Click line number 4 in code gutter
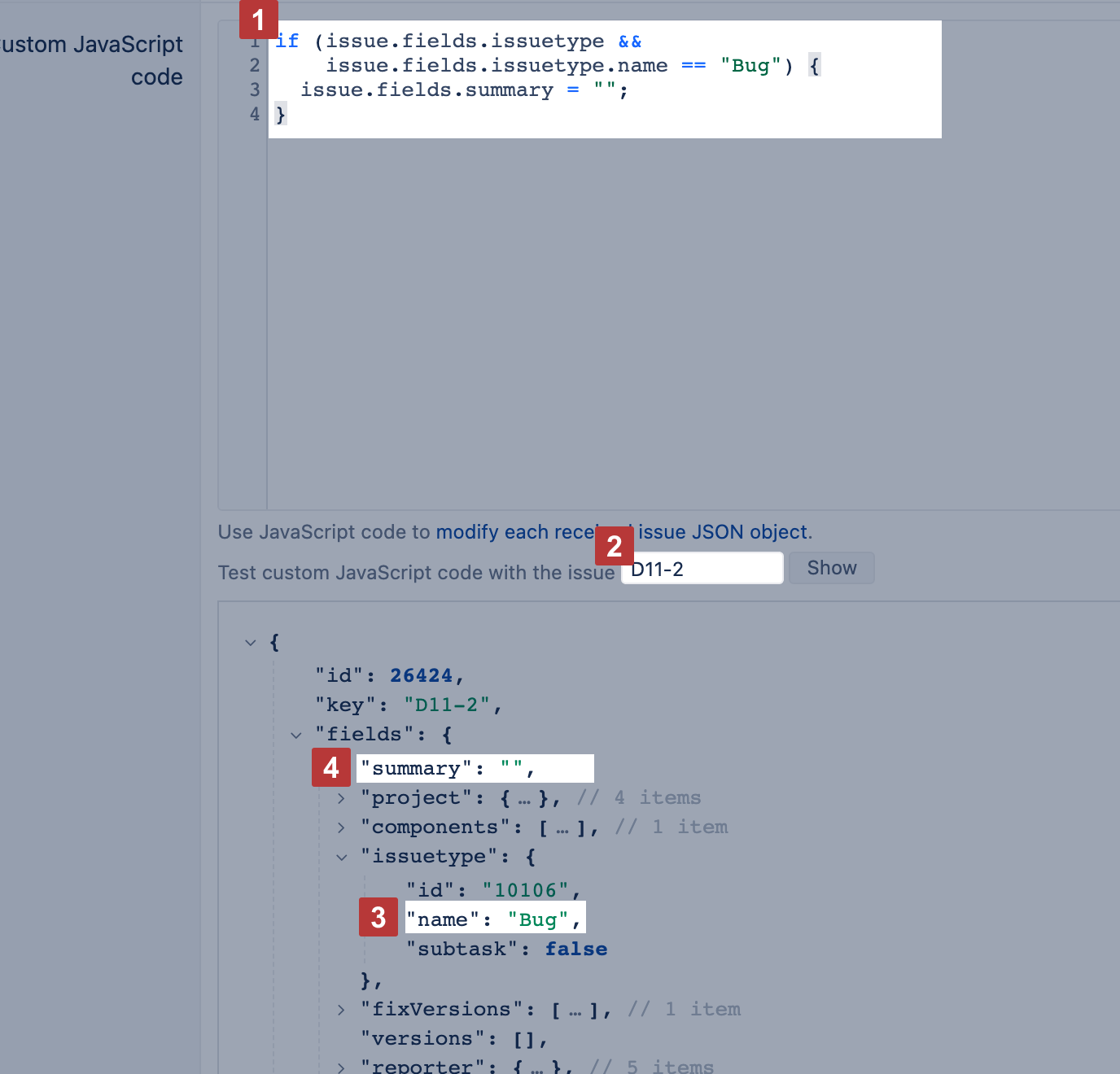The image size is (1120, 1074). [x=255, y=114]
